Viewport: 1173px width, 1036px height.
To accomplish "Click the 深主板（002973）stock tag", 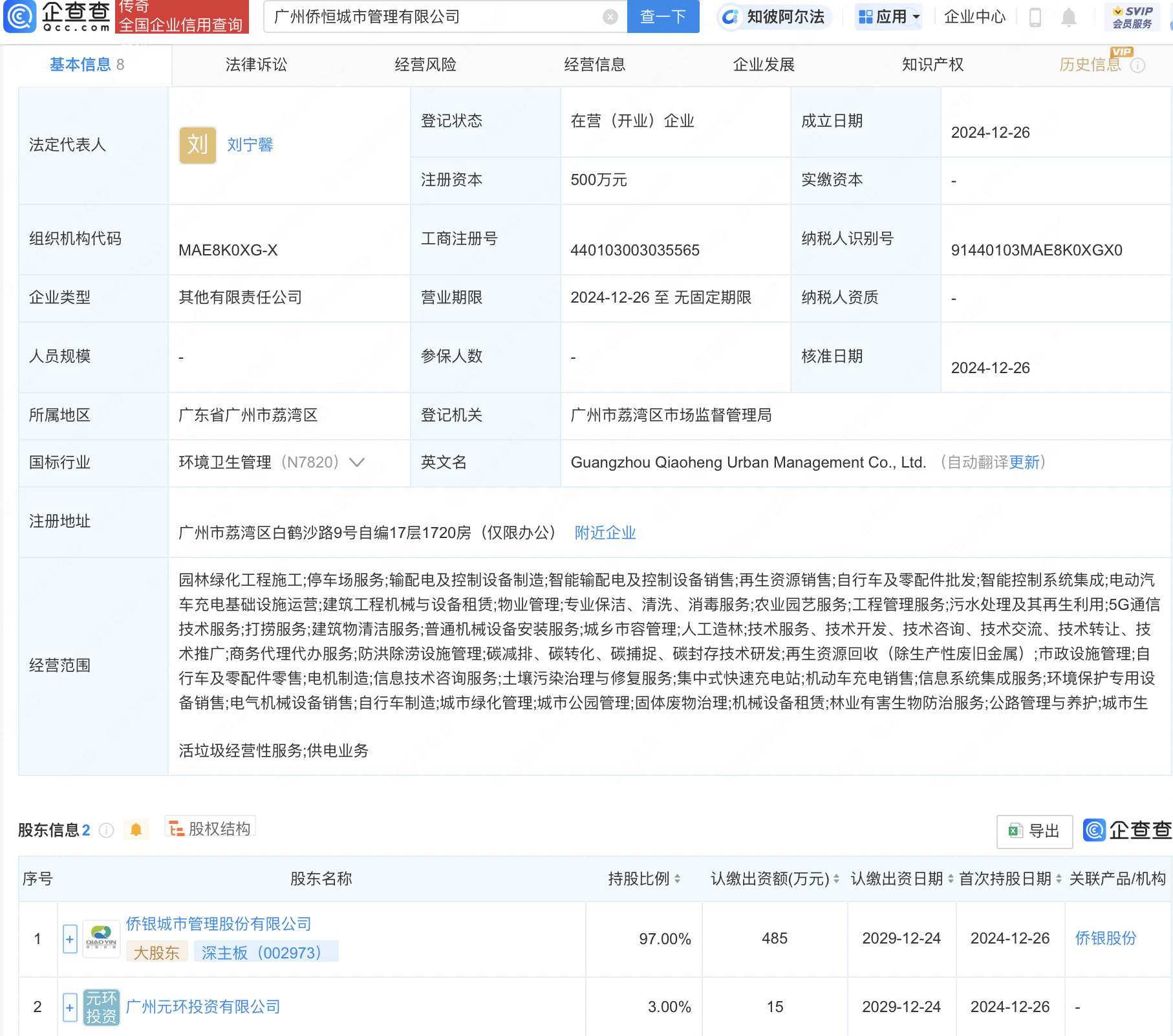I will click(x=266, y=953).
